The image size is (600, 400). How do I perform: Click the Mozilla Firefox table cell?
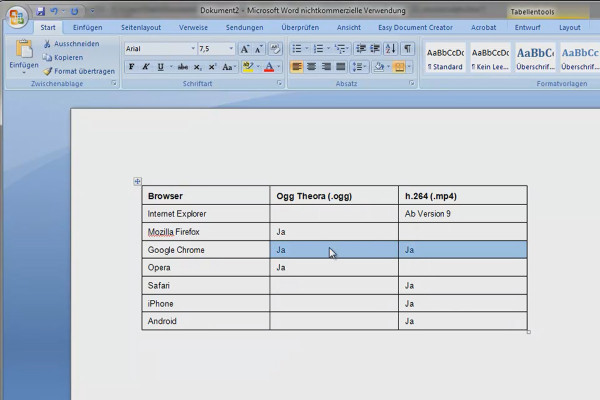point(206,232)
